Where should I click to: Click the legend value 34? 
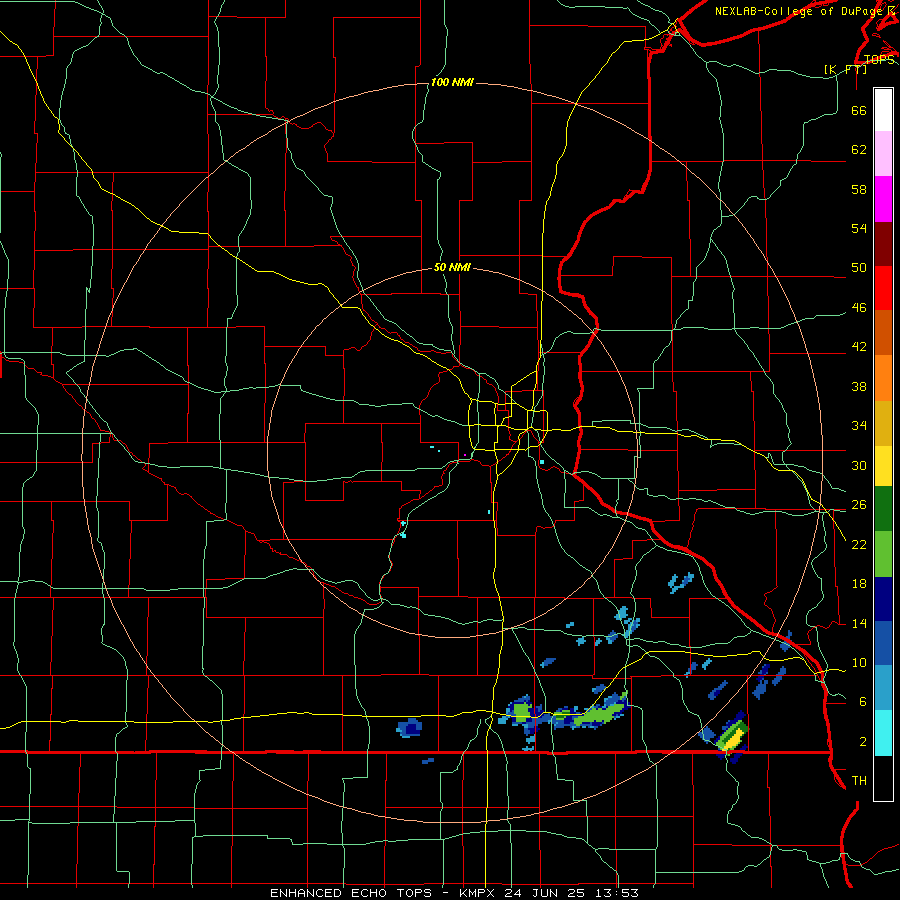pyautogui.click(x=859, y=425)
